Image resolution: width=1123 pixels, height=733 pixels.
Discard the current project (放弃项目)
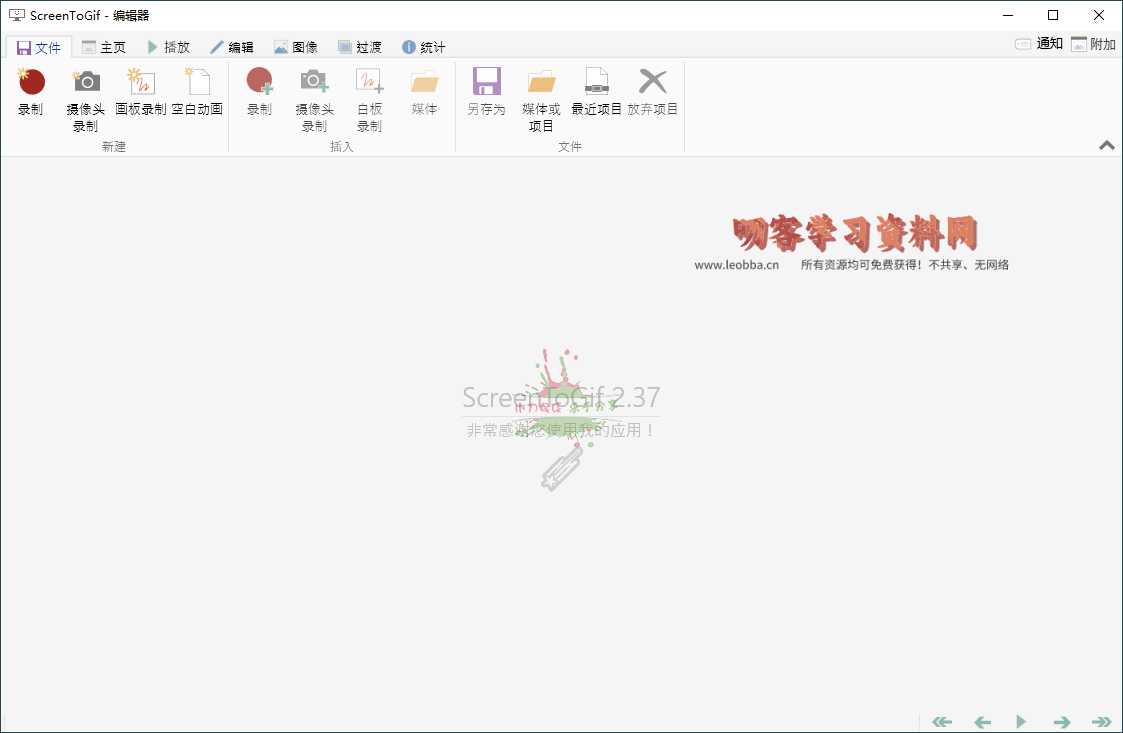652,91
